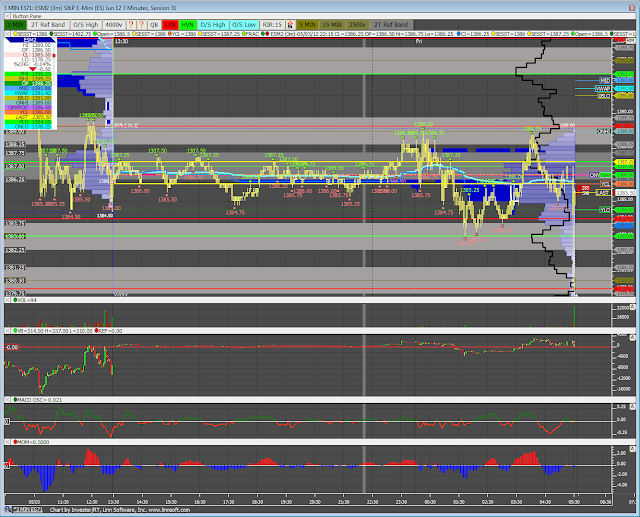640x517 pixels.
Task: Click the light gray 2T Ref Band button
Action: (x=48, y=24)
